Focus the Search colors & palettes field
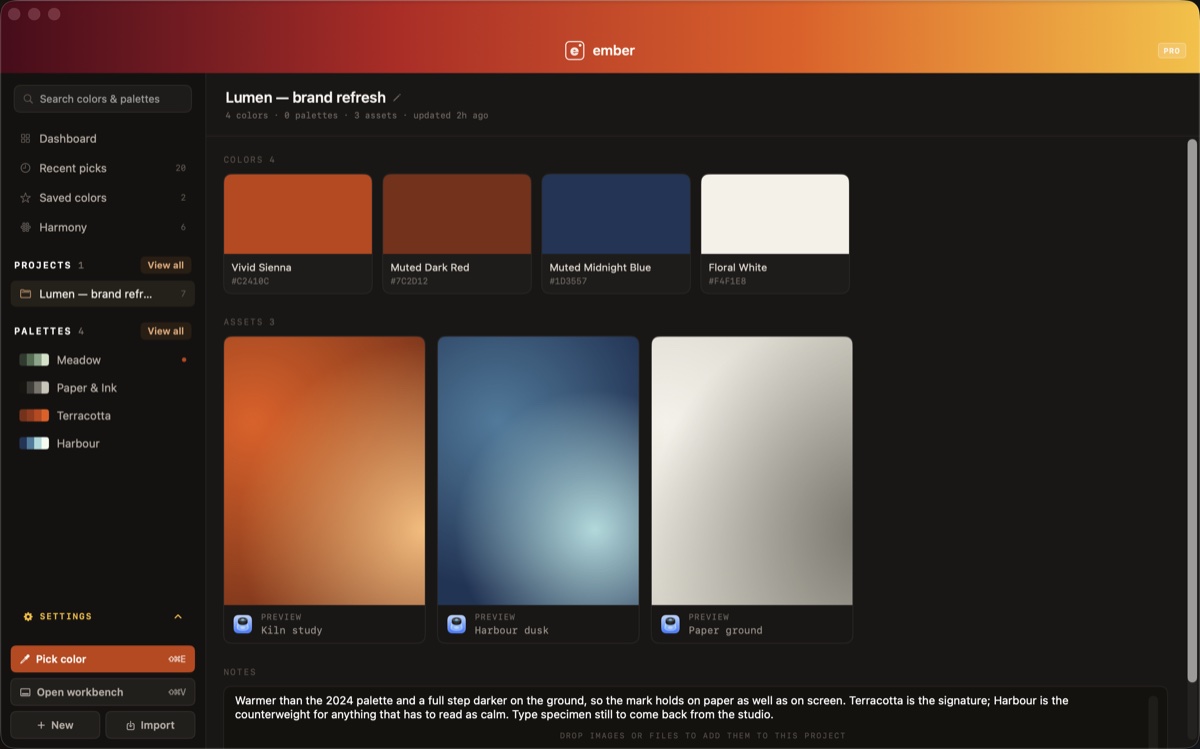This screenshot has height=749, width=1200. pyautogui.click(x=102, y=99)
